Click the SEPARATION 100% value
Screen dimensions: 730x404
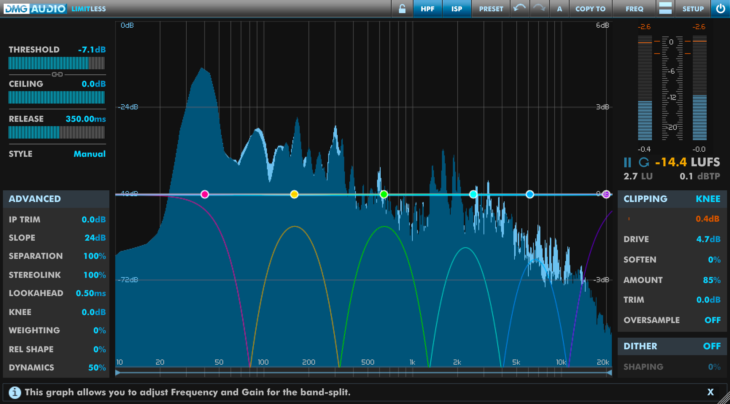(x=95, y=256)
